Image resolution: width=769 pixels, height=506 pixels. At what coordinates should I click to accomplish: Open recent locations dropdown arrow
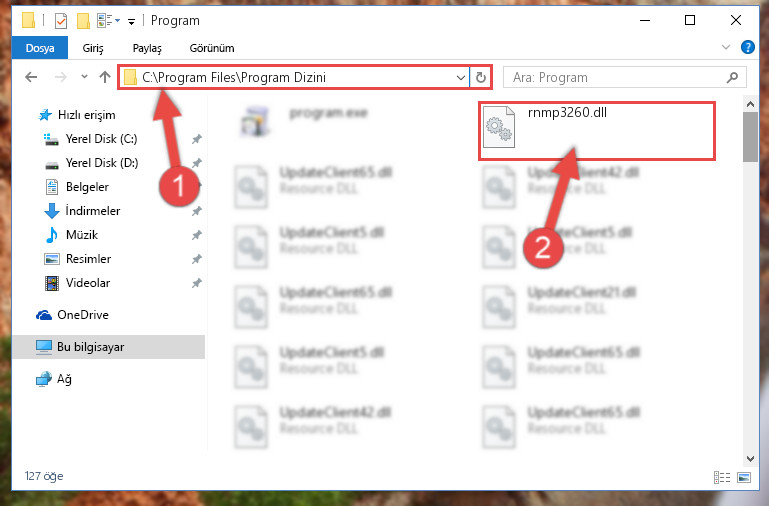(84, 76)
